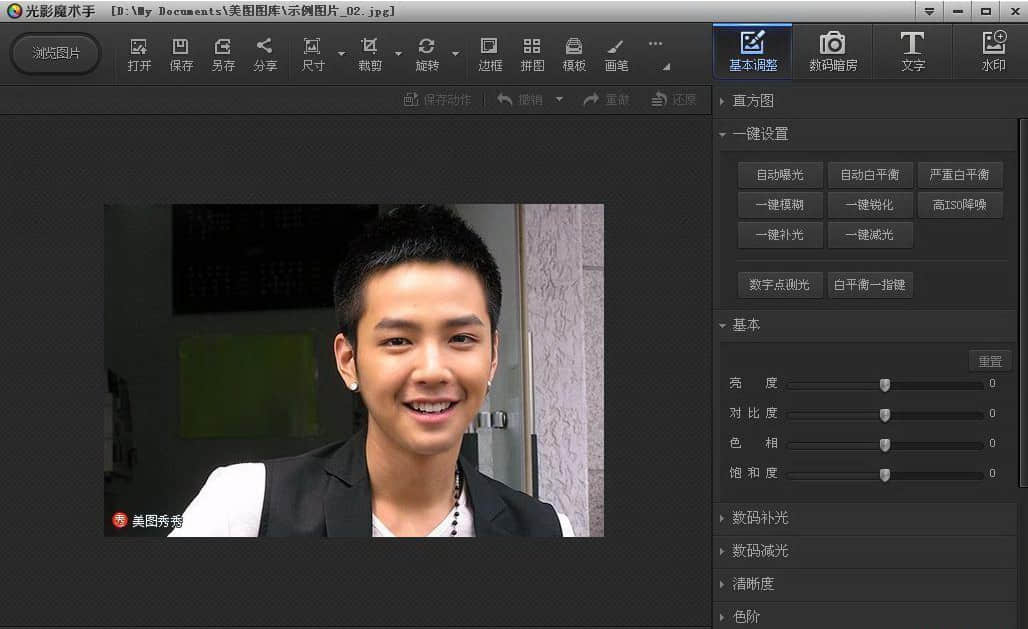
Task: Click the 浏览图片 button
Action: pos(56,53)
